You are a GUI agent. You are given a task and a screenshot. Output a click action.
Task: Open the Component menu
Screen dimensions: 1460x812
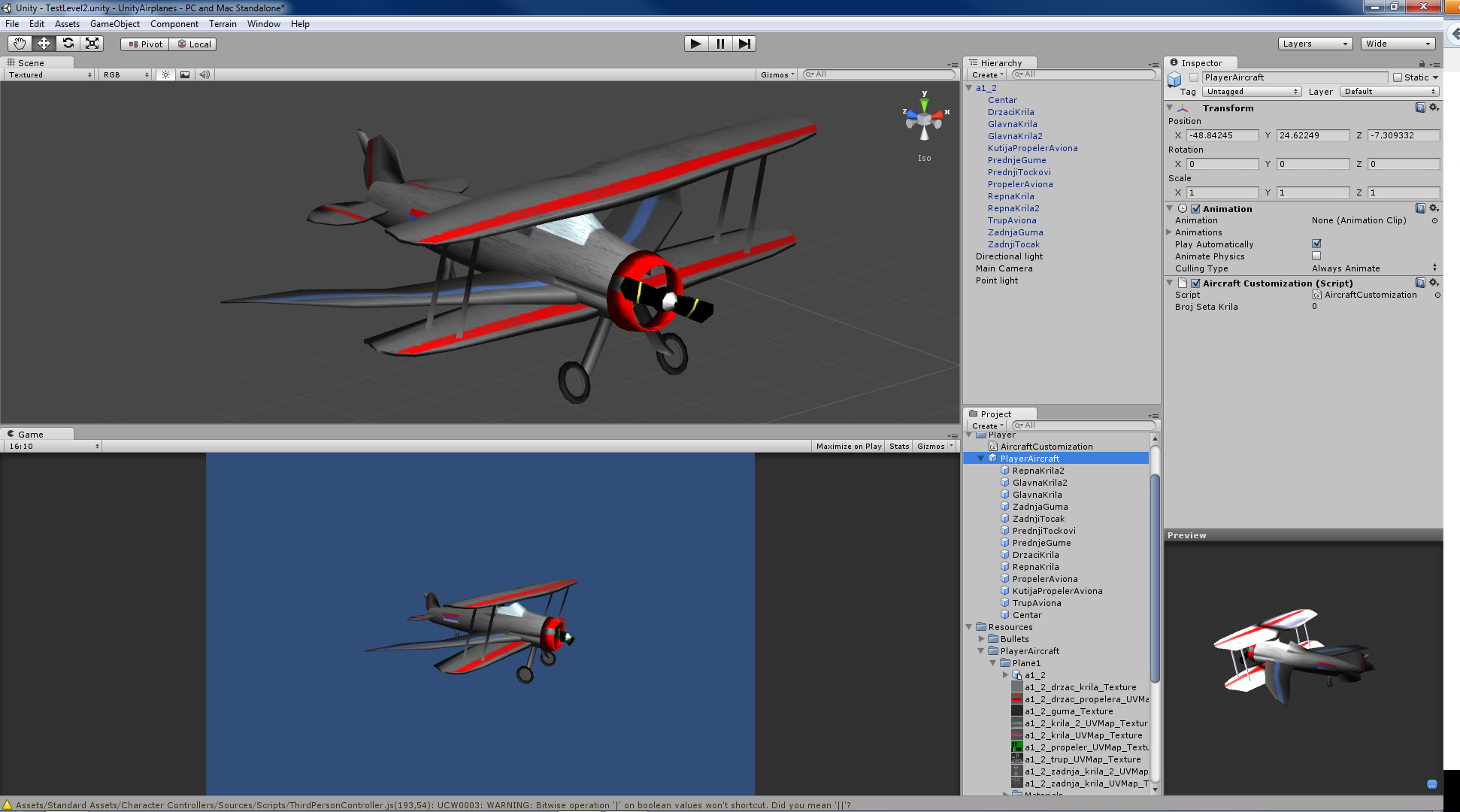(174, 24)
